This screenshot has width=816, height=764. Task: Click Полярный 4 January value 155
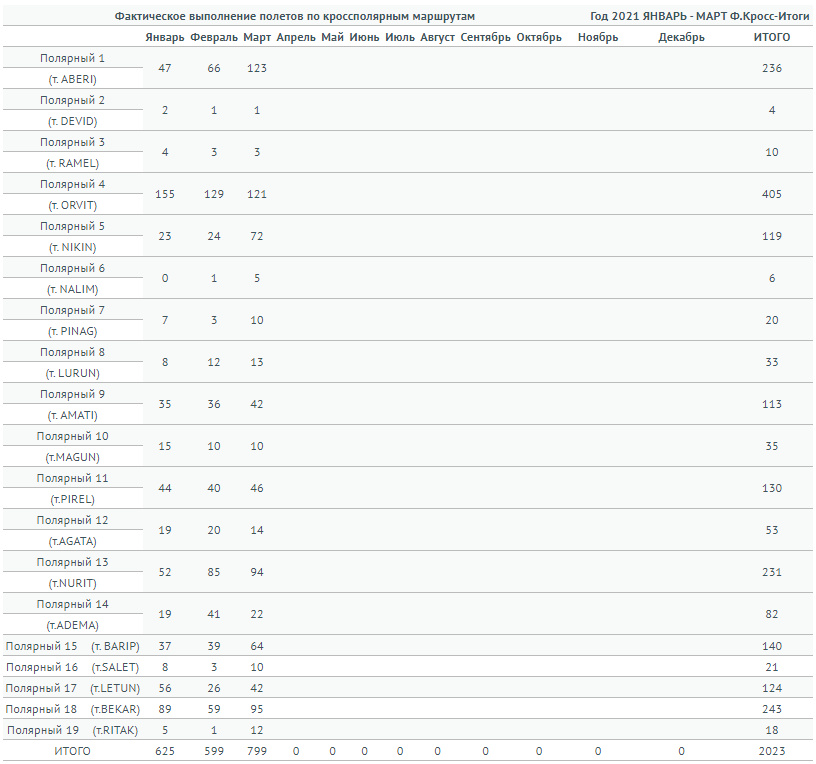point(164,195)
